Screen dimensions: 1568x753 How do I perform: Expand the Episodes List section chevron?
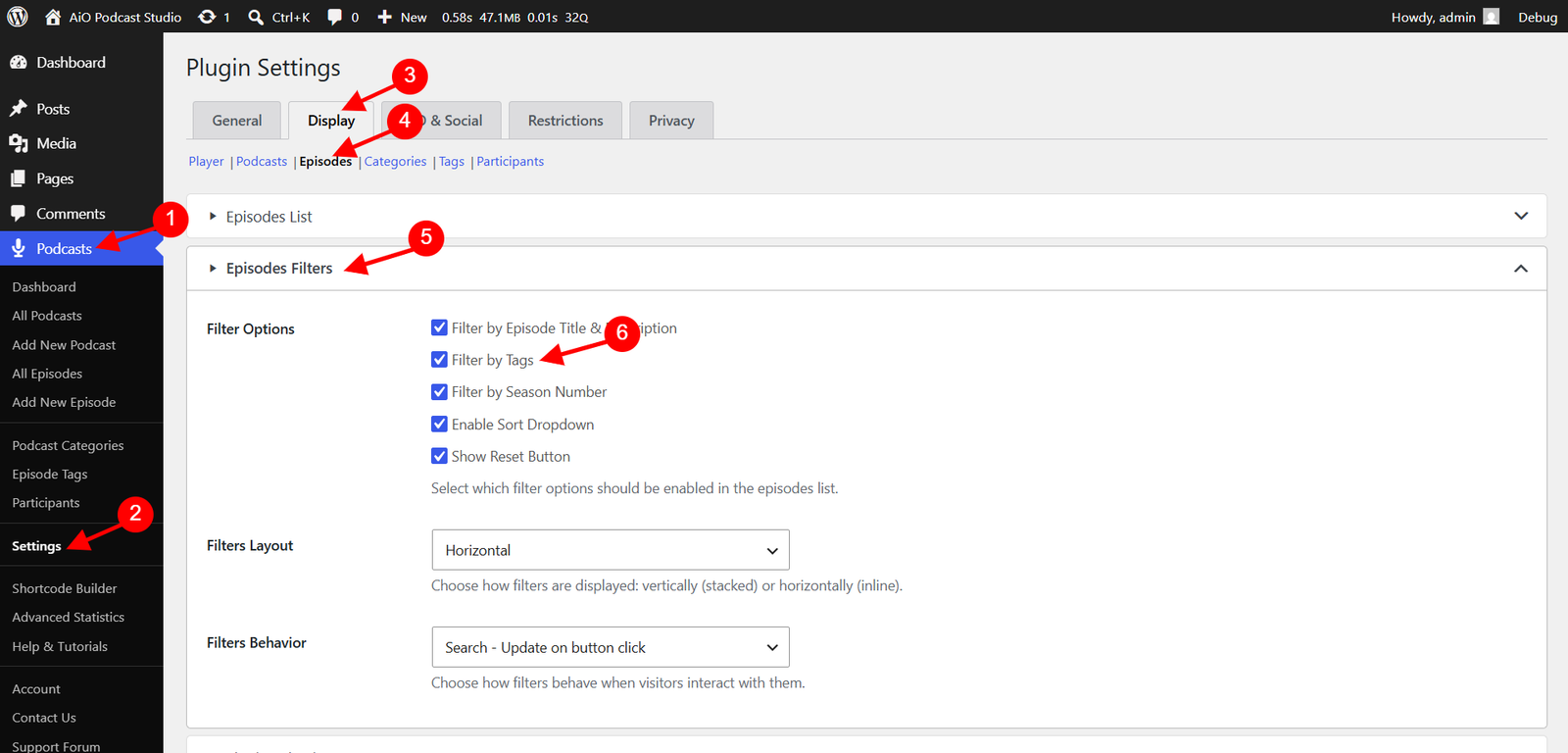(x=1521, y=216)
